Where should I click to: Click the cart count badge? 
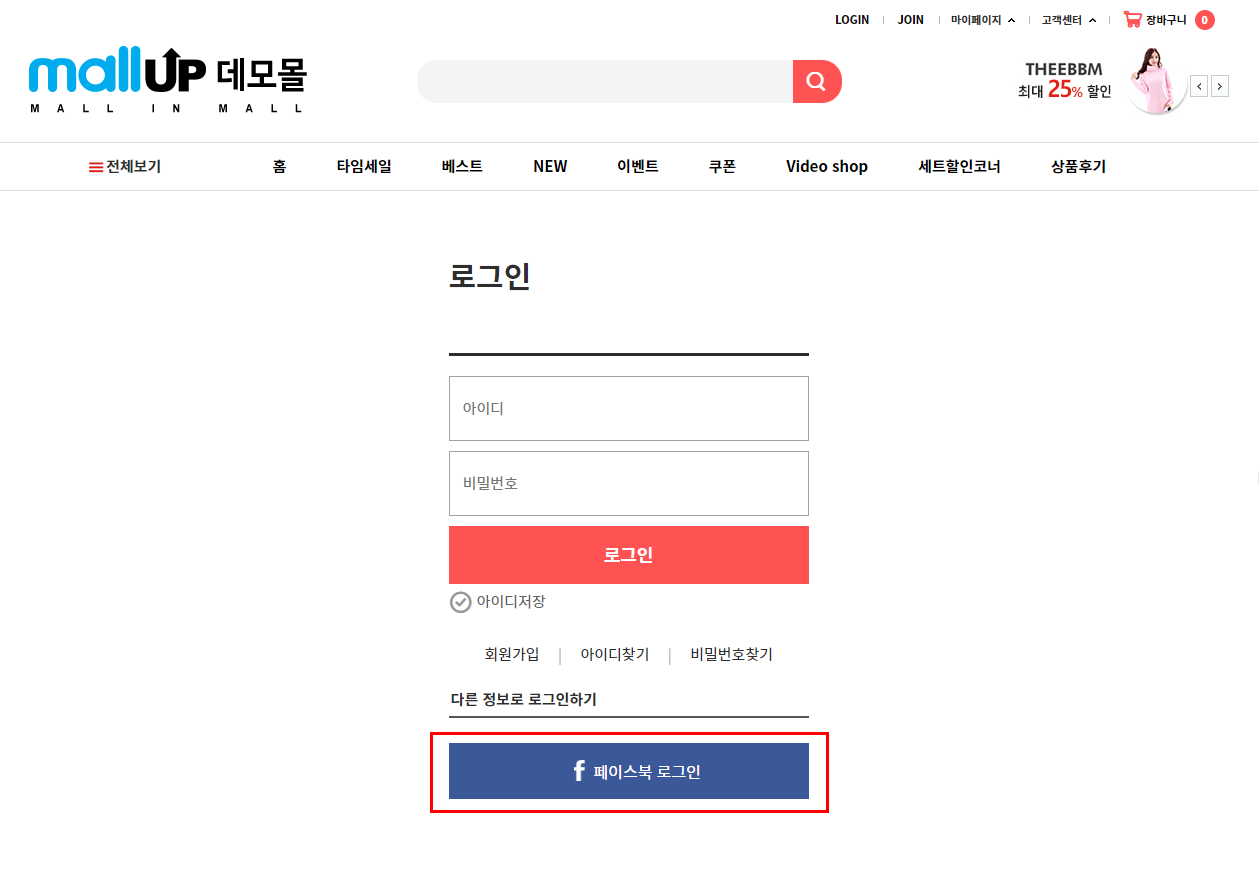pyautogui.click(x=1205, y=20)
